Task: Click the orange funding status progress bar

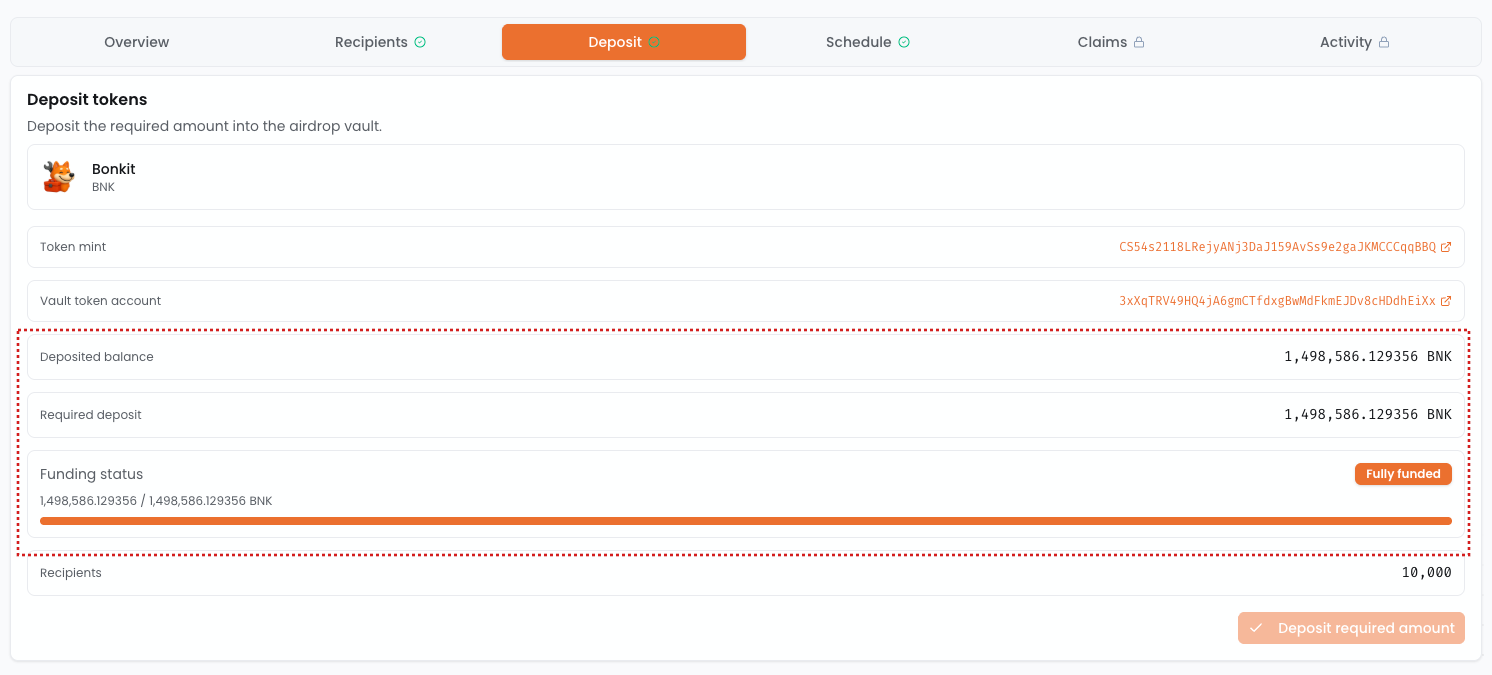Action: (x=745, y=521)
